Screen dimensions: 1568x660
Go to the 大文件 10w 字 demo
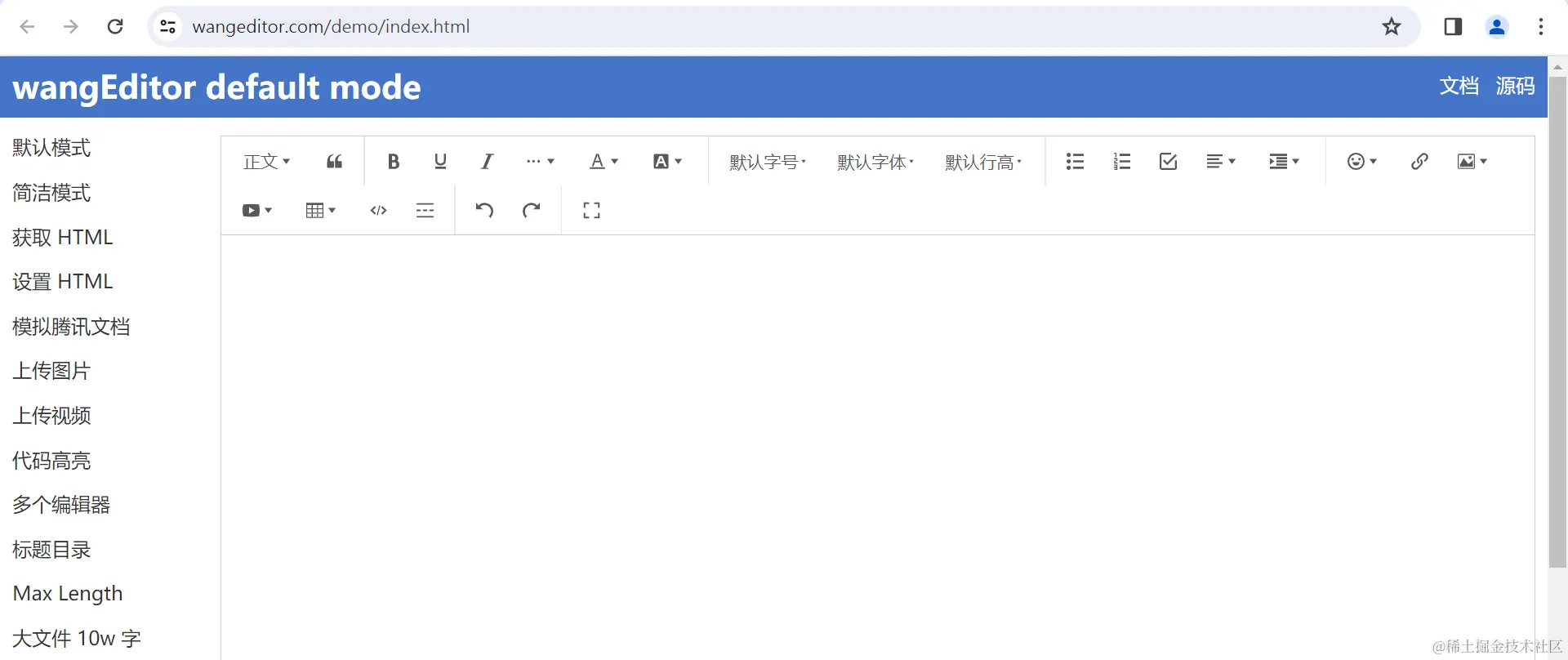click(x=77, y=639)
